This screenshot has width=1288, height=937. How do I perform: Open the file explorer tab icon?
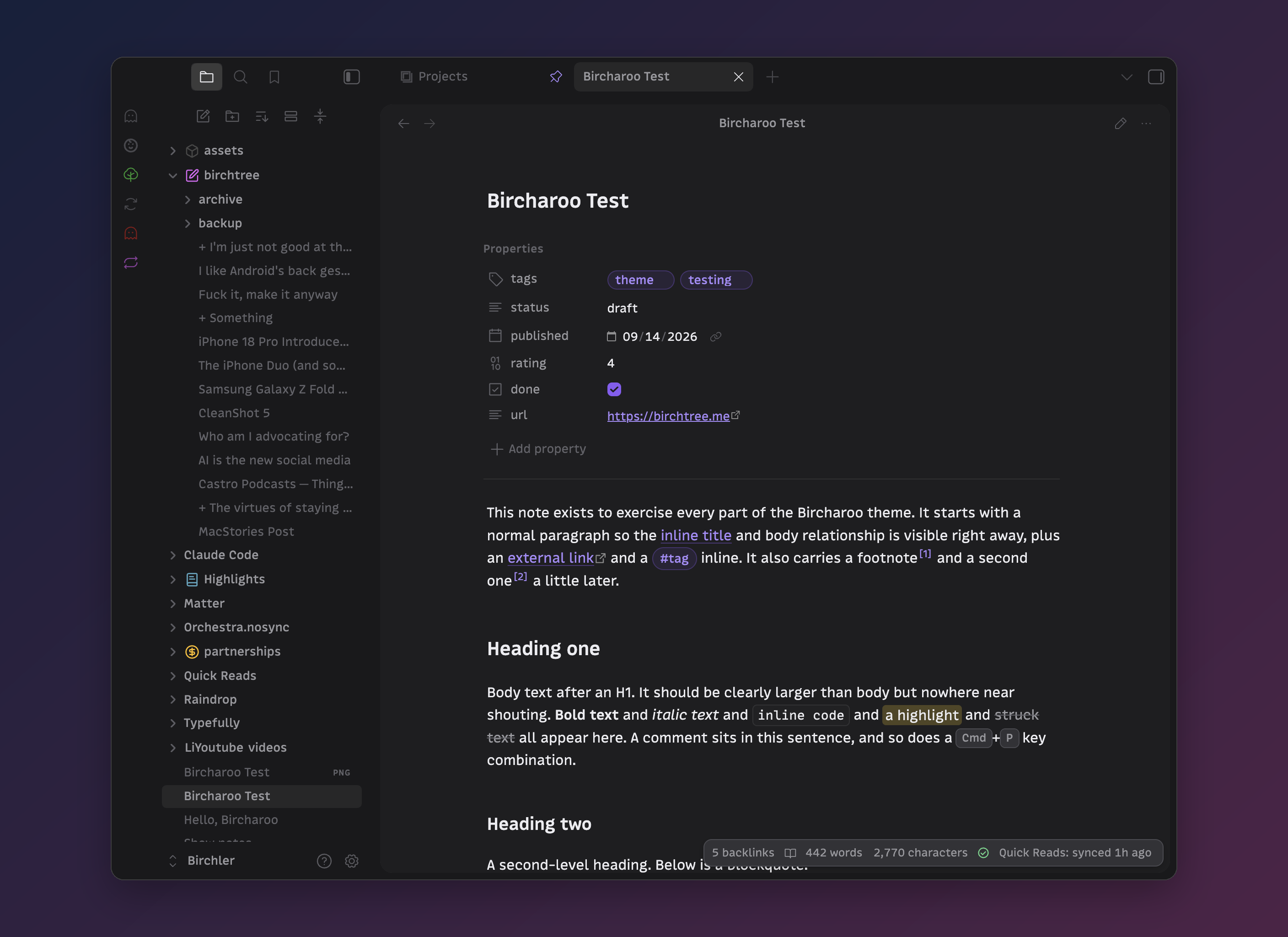tap(206, 77)
